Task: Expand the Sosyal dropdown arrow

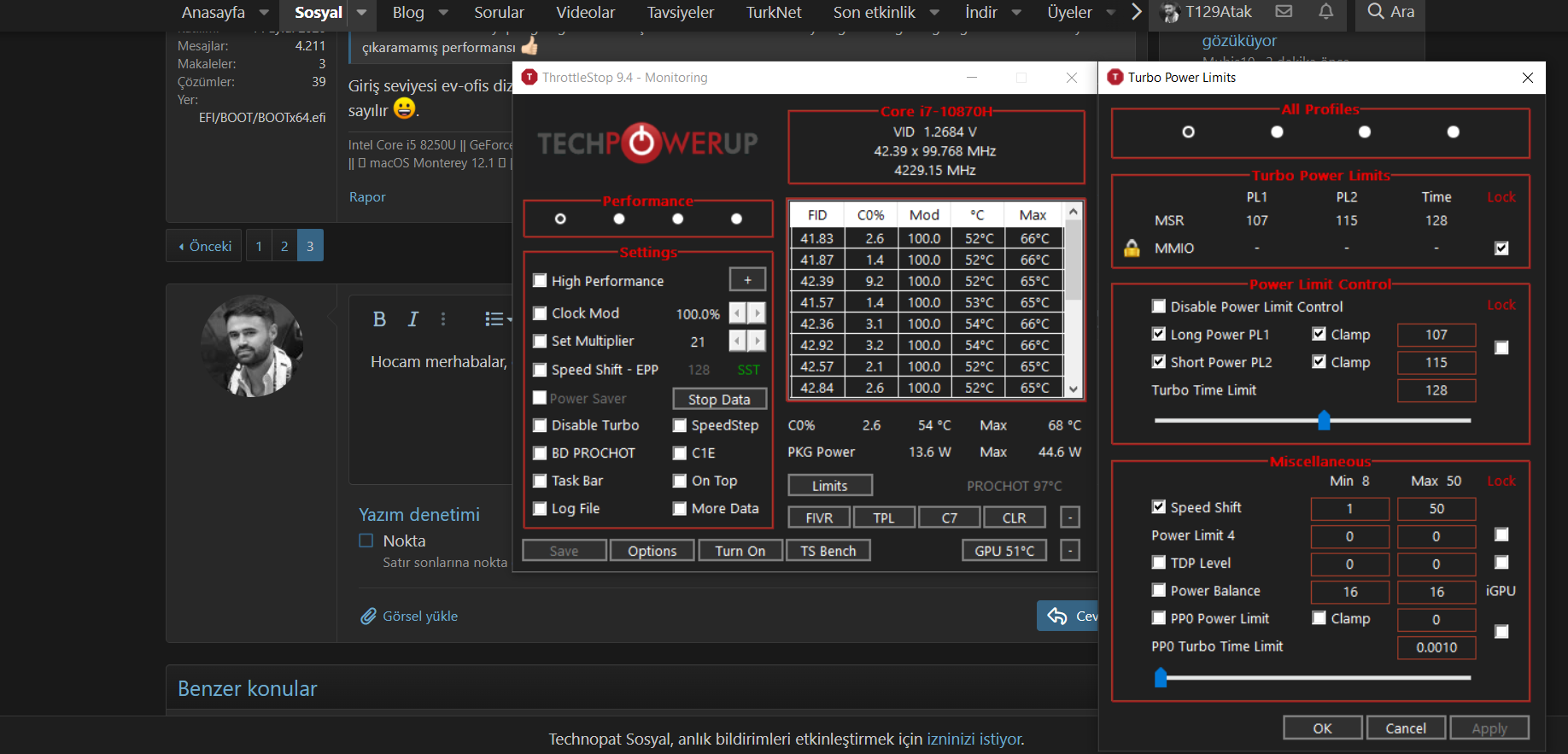Action: tap(361, 13)
